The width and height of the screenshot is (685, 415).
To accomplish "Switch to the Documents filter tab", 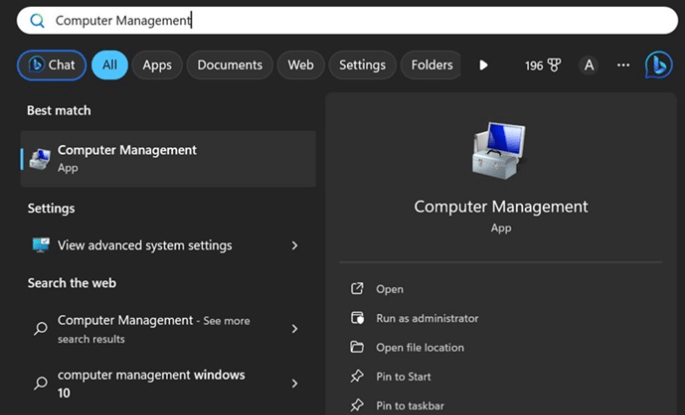I will [x=229, y=65].
